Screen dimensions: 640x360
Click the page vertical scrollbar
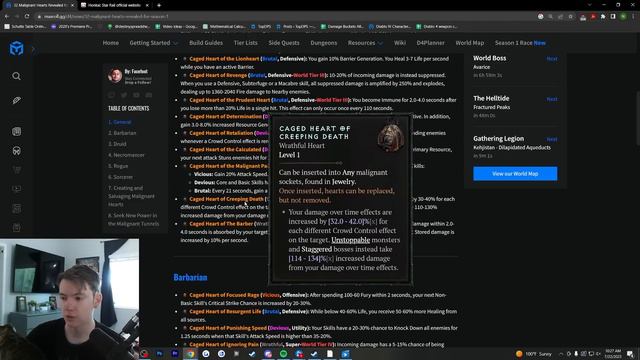pyautogui.click(x=638, y=118)
